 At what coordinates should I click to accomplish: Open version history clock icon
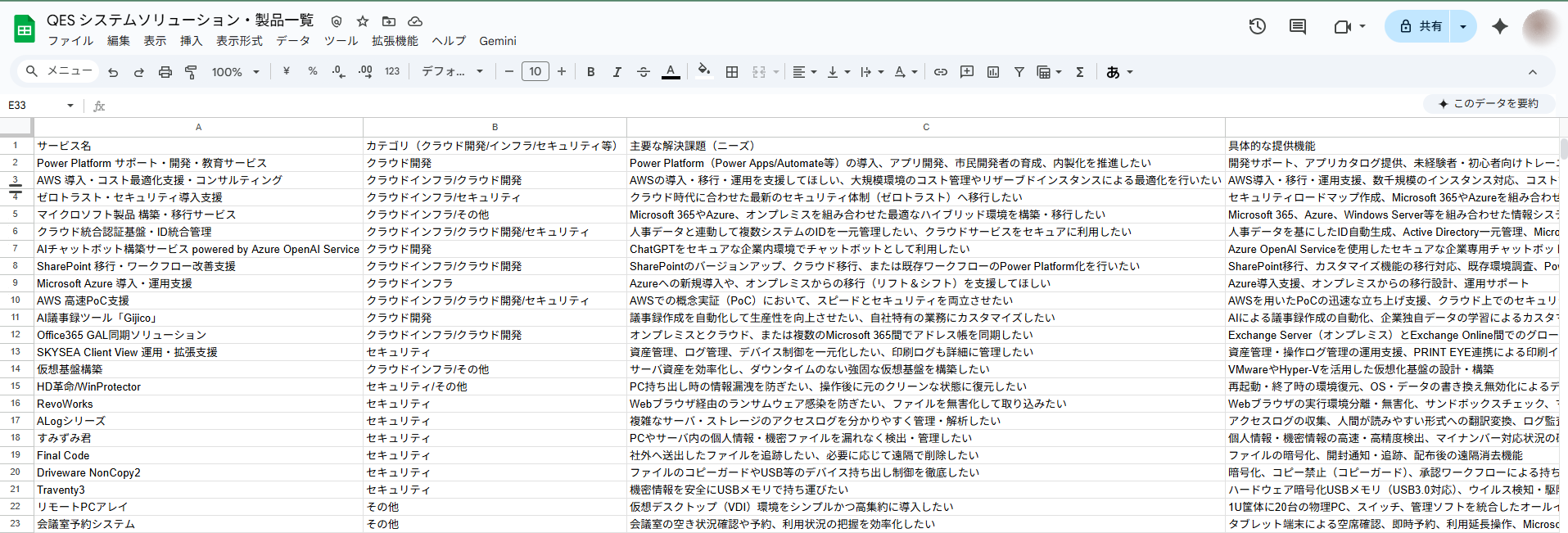coord(1257,26)
